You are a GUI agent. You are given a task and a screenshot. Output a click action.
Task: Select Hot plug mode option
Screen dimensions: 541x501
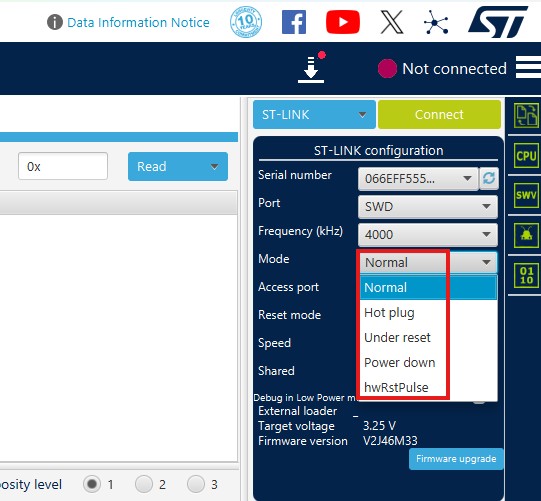tap(428, 313)
